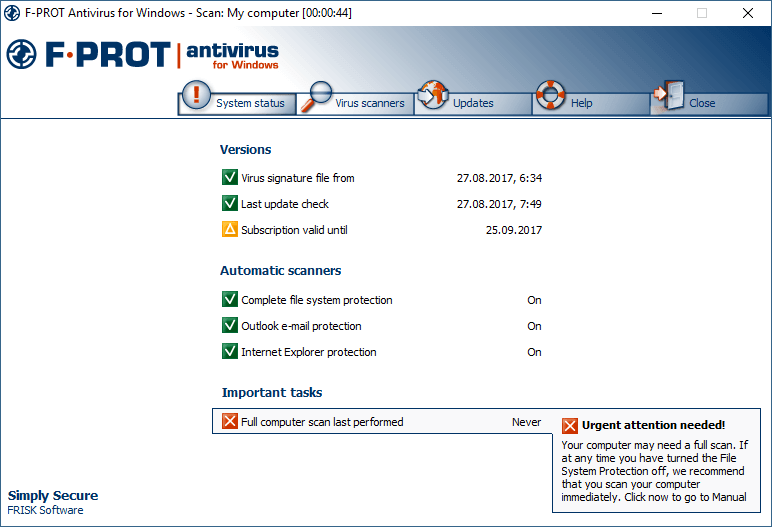Click Full computer scan last performed row
Viewport: 772px width, 527px height.
(382, 421)
